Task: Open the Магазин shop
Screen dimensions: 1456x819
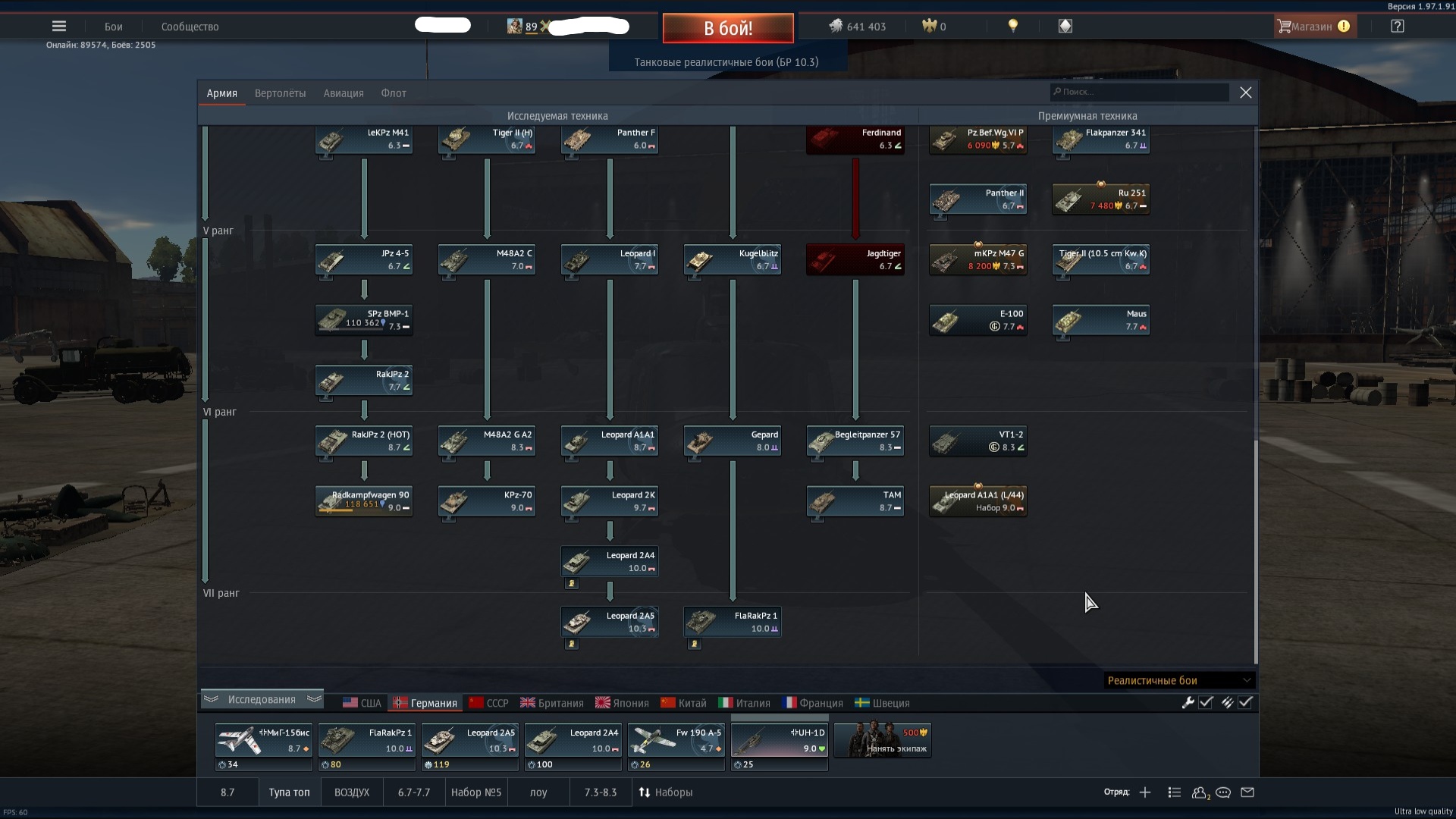Action: (1314, 27)
